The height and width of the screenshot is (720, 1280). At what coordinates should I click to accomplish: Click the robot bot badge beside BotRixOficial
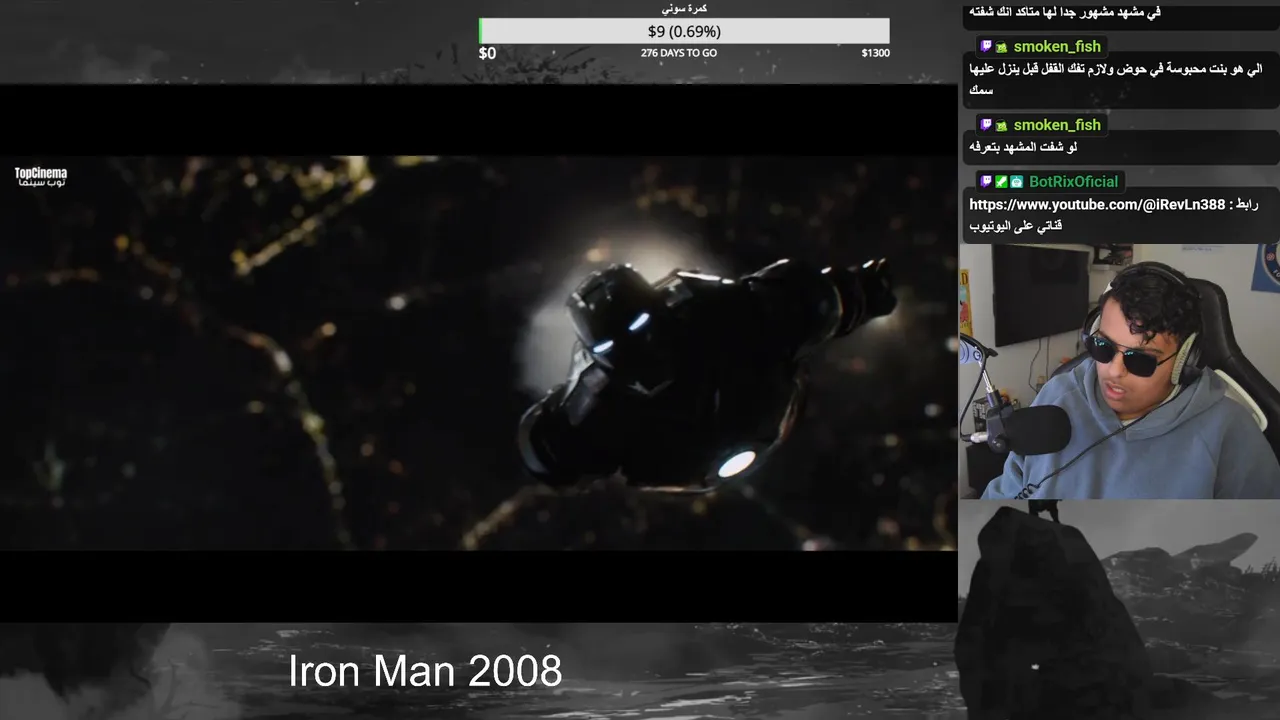[1016, 182]
